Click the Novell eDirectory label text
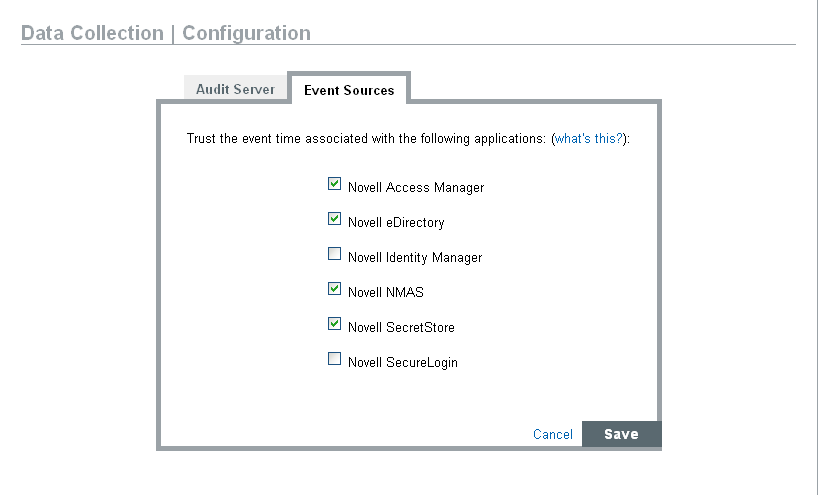 [x=396, y=222]
